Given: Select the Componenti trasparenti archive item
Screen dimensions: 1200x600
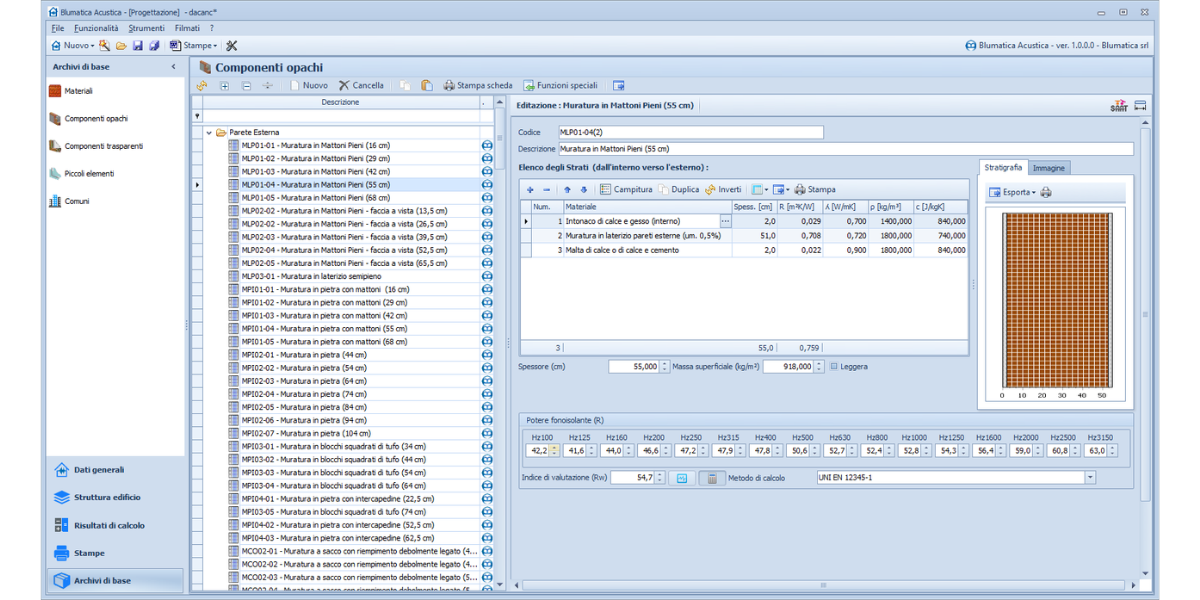Looking at the screenshot, I should coord(103,146).
